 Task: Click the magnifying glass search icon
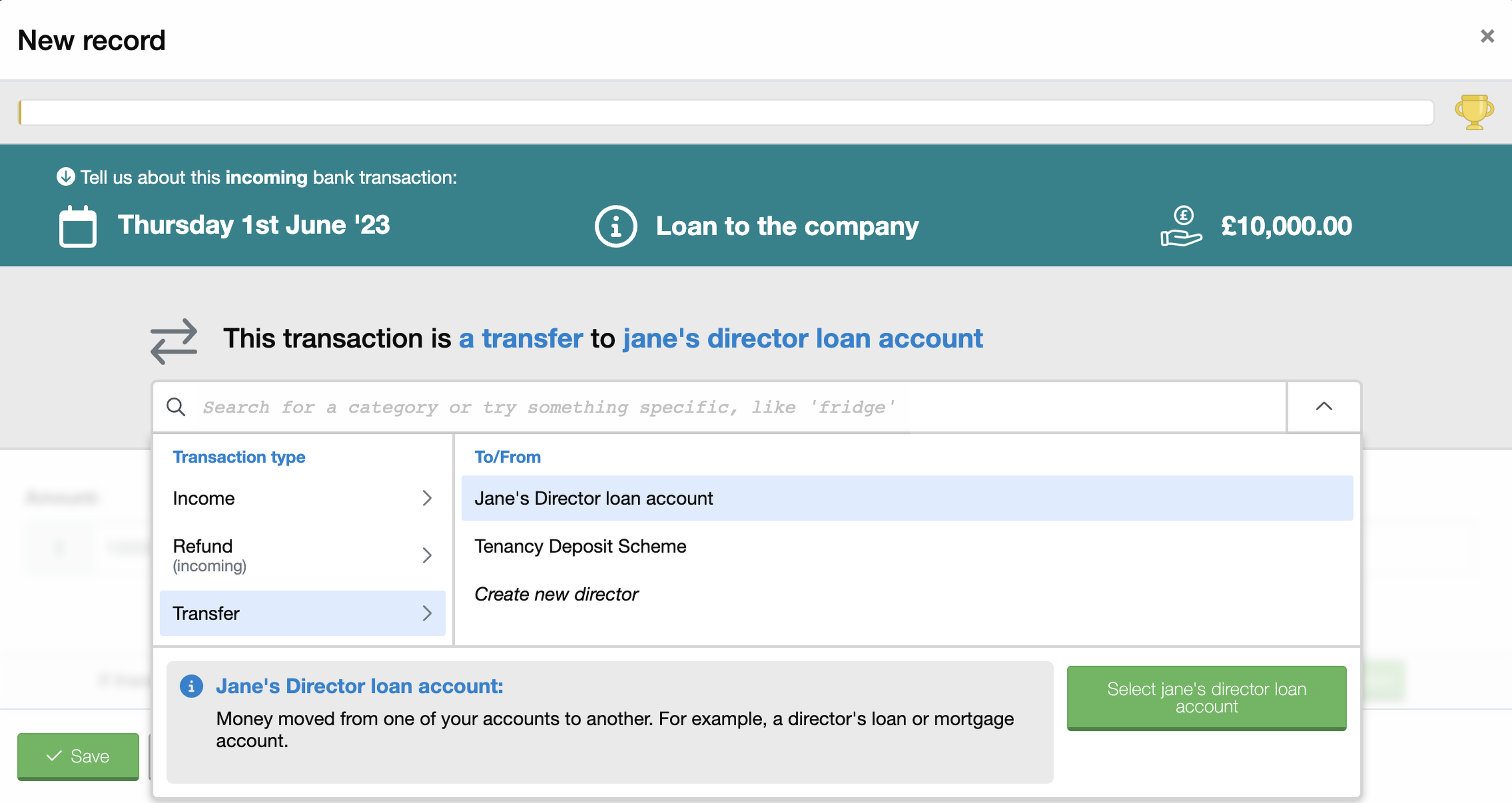click(176, 407)
